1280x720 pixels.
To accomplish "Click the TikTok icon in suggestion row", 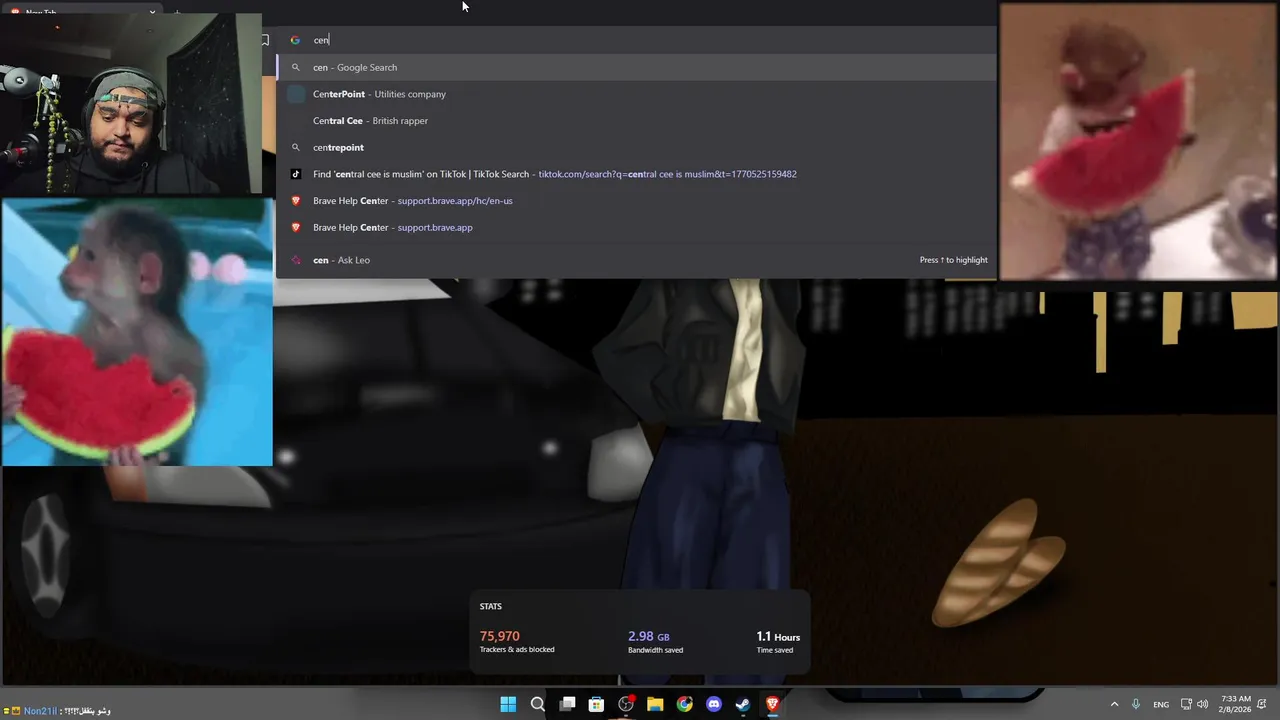I will pos(295,174).
